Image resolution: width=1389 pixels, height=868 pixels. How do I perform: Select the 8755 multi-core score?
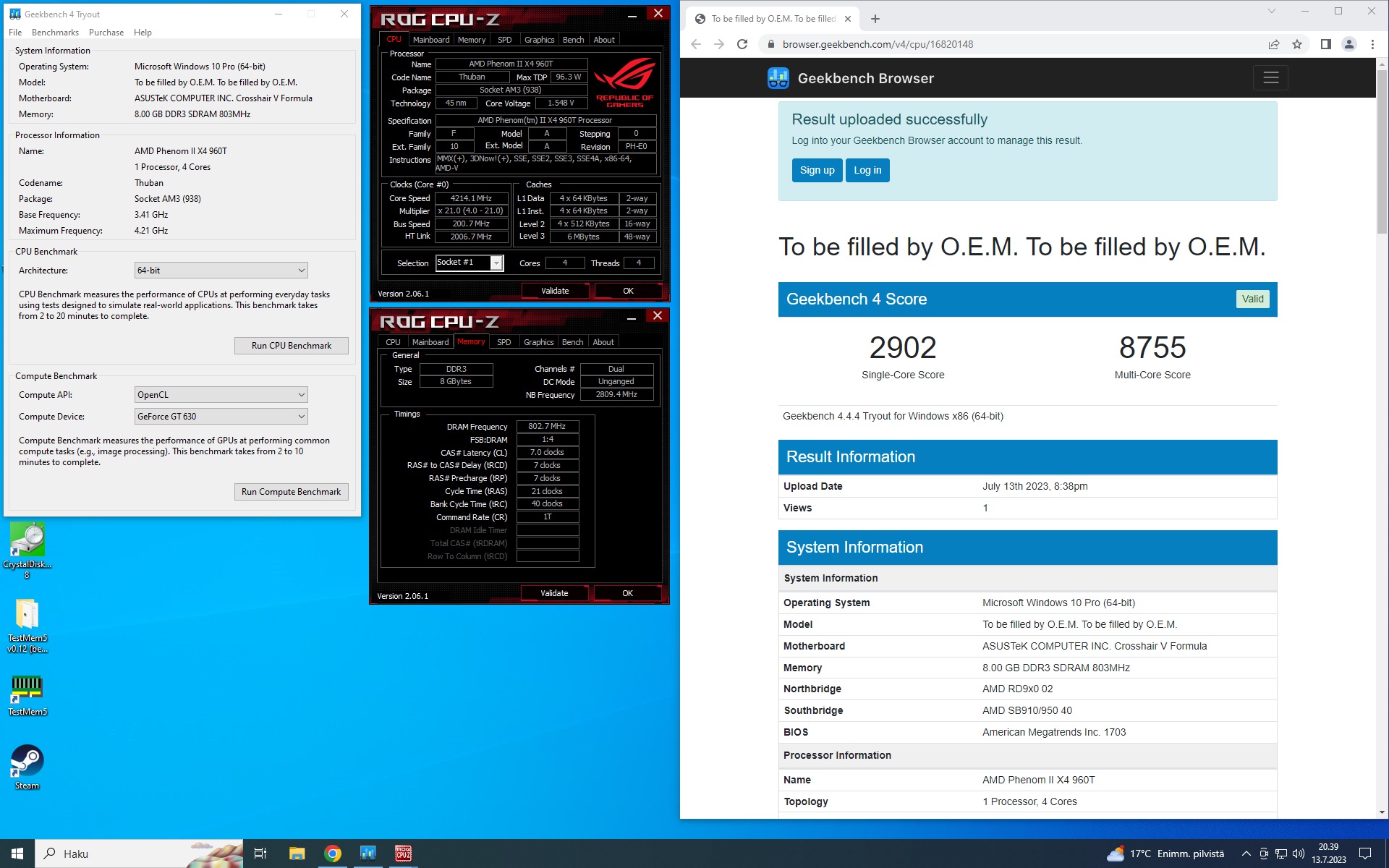tap(1152, 348)
